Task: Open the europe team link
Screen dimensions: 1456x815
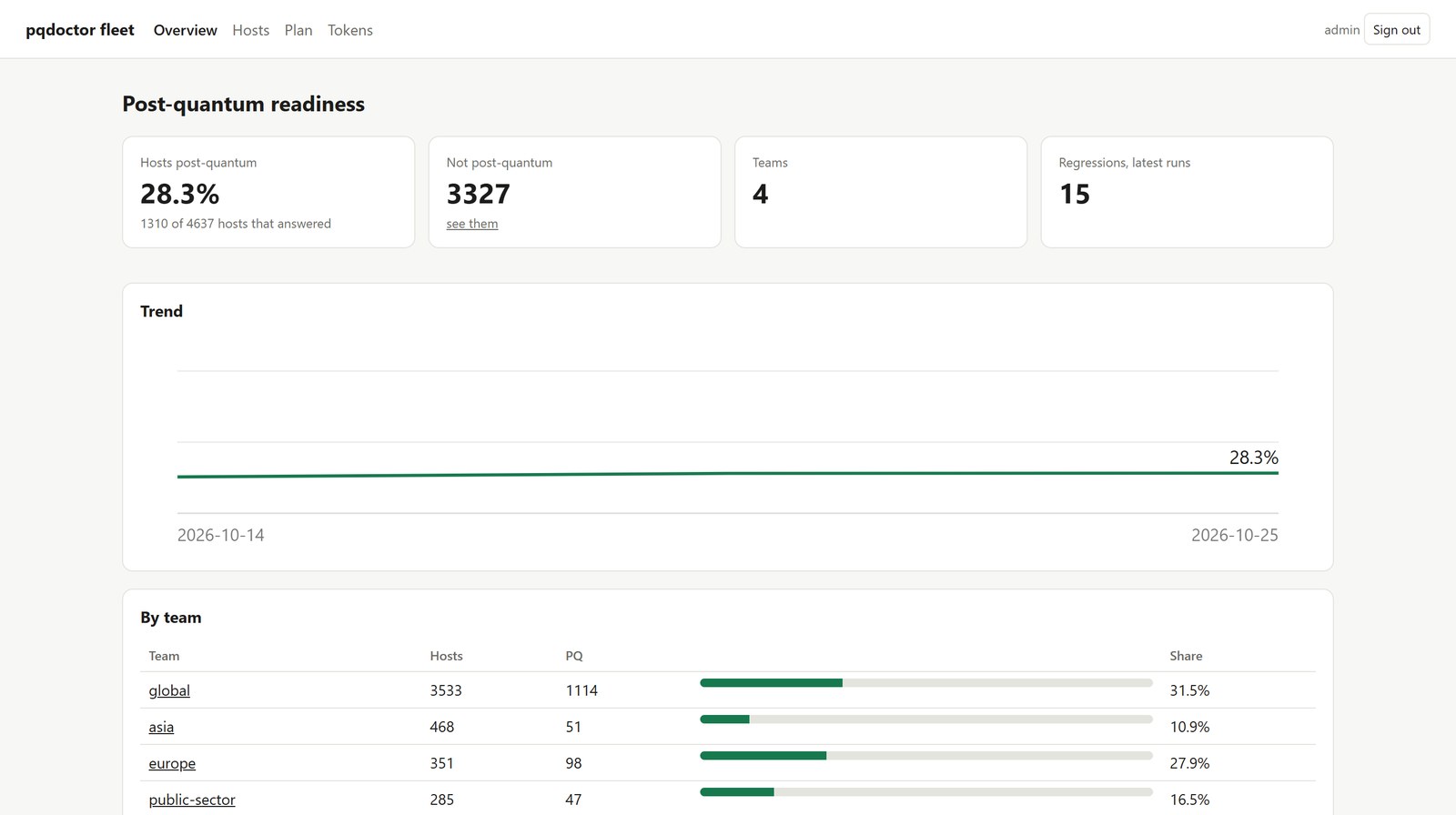Action: click(x=172, y=763)
